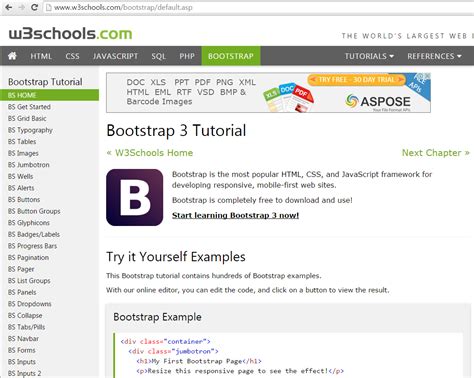Open the CSS navbar tab
The image size is (474, 378).
[72, 56]
